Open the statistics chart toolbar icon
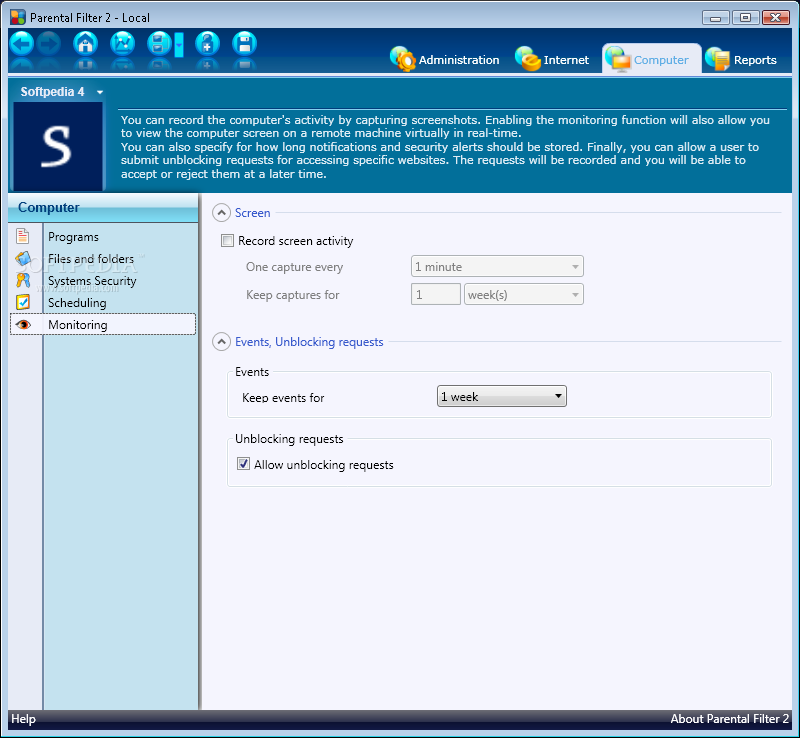800x738 pixels. coord(122,44)
